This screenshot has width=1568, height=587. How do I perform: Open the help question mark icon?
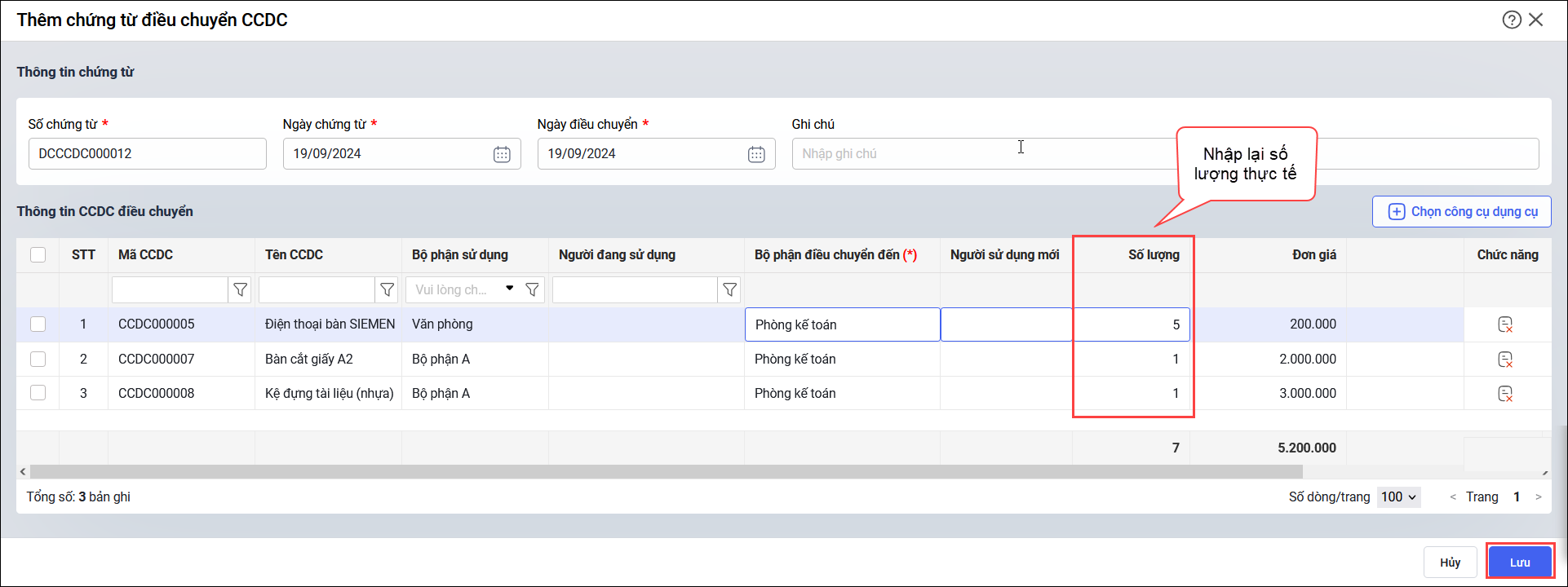point(1512,20)
